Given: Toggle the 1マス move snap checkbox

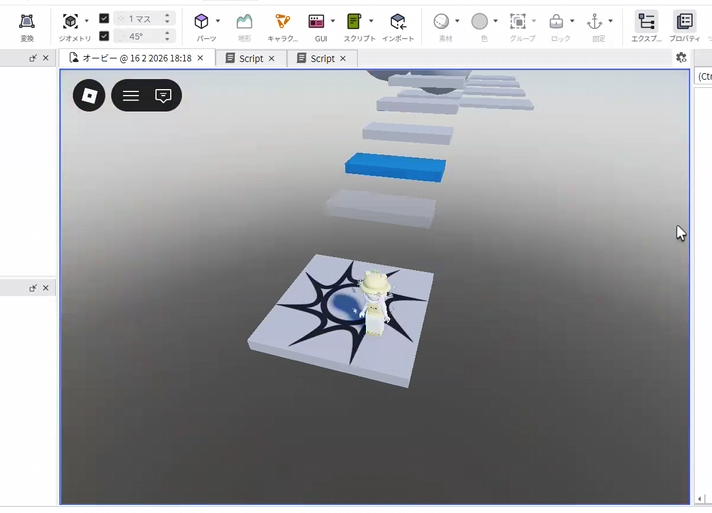Looking at the screenshot, I should pyautogui.click(x=104, y=18).
